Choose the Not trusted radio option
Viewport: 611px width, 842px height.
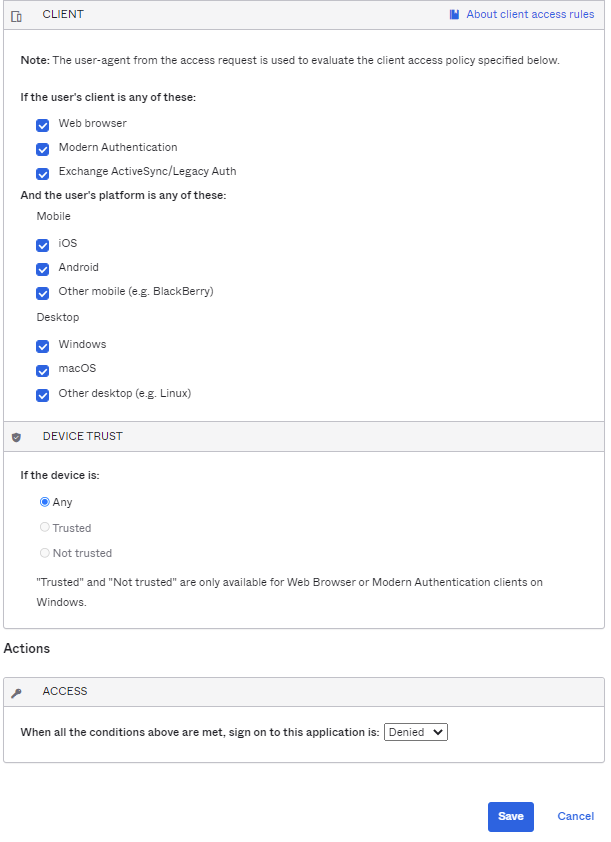[x=45, y=553]
